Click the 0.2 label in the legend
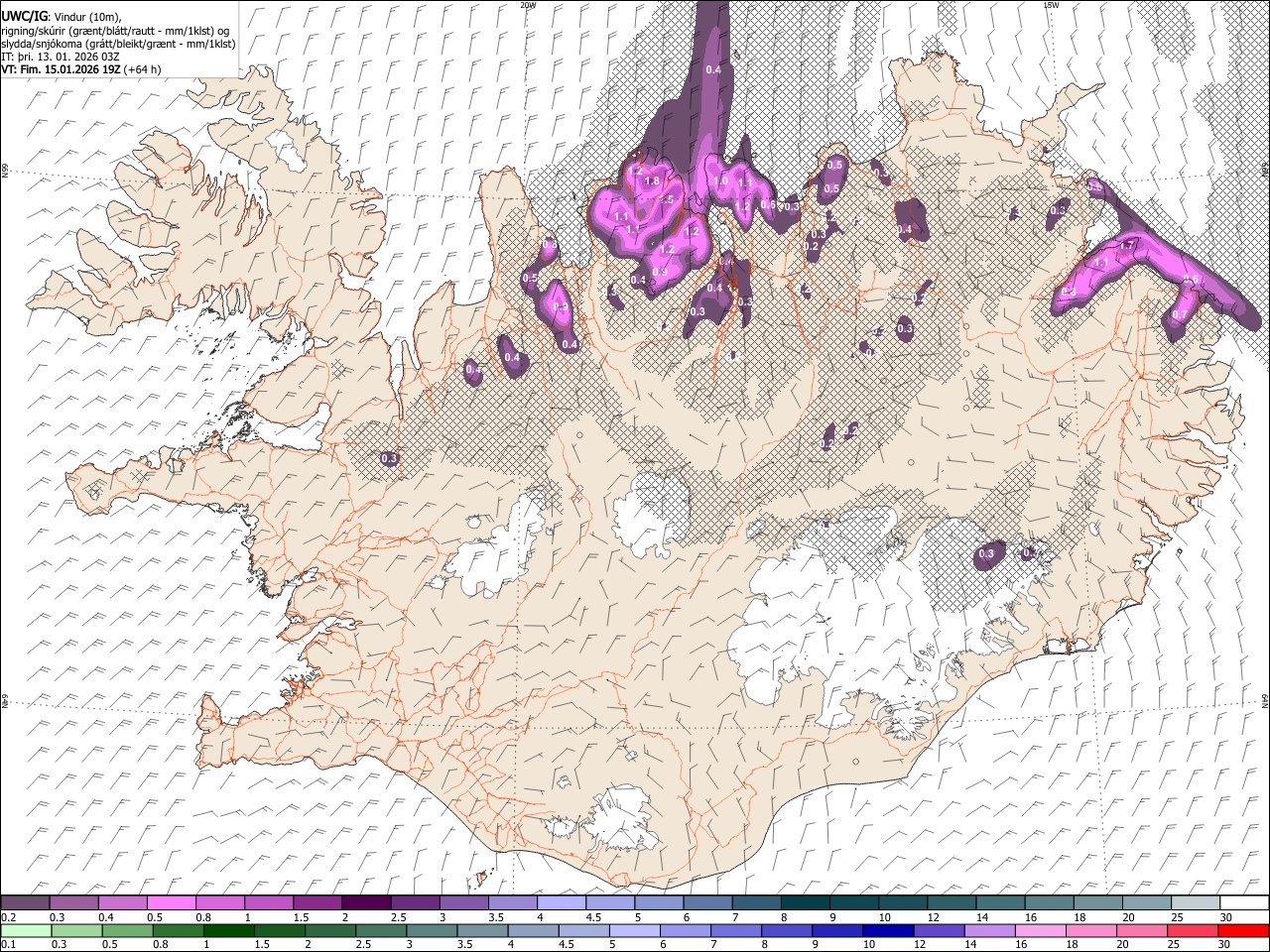1270x952 pixels. coord(8,917)
